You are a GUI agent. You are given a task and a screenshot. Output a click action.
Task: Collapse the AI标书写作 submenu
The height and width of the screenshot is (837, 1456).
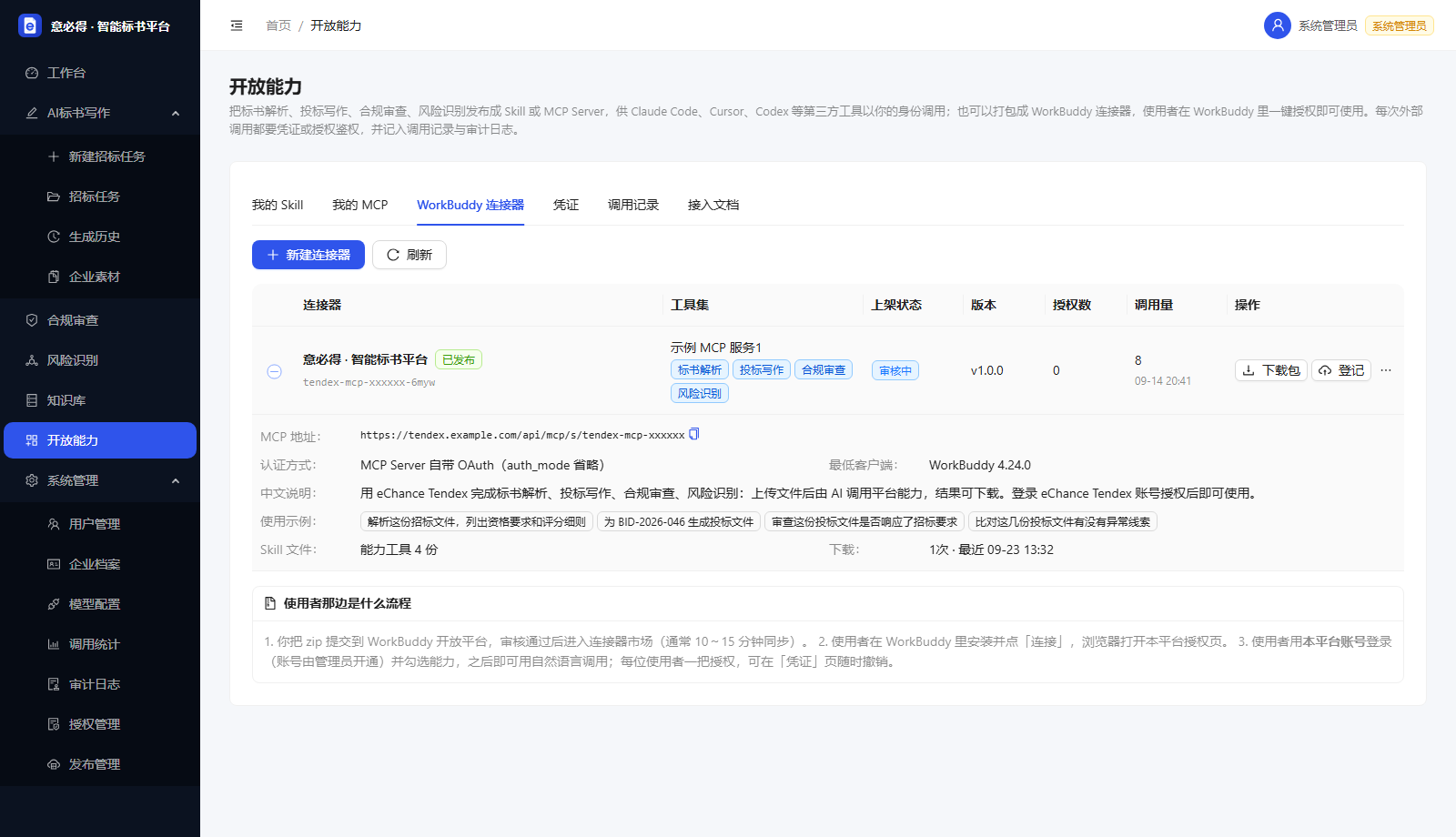coord(100,113)
